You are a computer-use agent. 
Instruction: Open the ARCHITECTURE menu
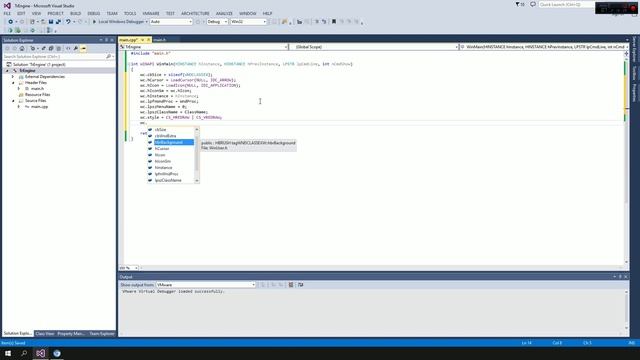pyautogui.click(x=195, y=13)
